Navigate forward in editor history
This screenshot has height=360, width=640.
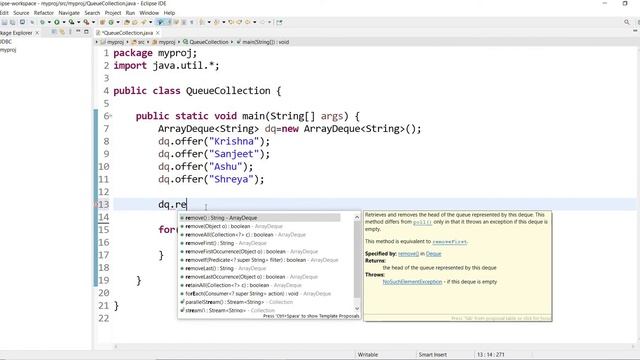262,22
